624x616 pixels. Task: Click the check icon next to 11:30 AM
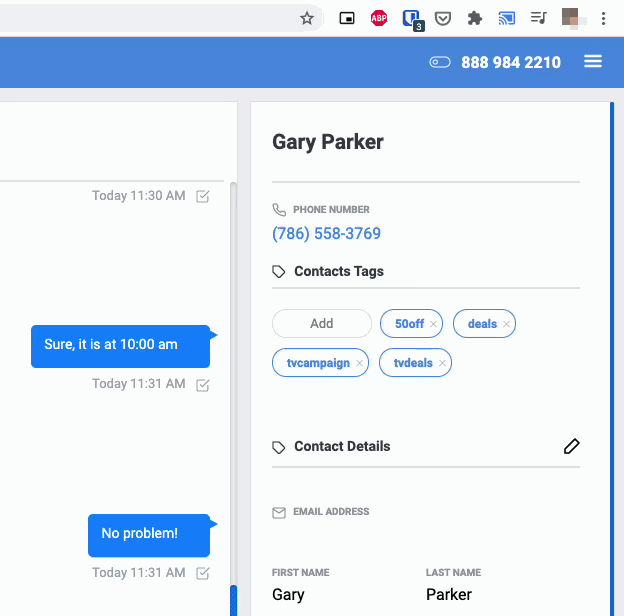tap(203, 196)
